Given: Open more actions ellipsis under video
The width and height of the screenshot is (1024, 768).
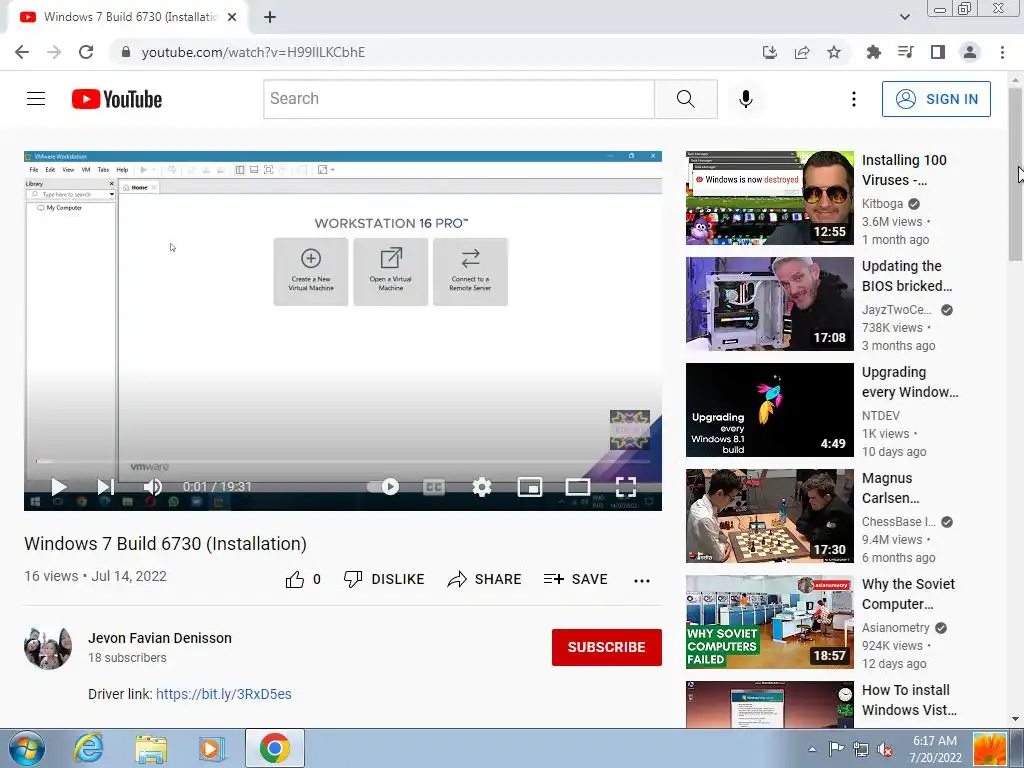Looking at the screenshot, I should click(642, 581).
